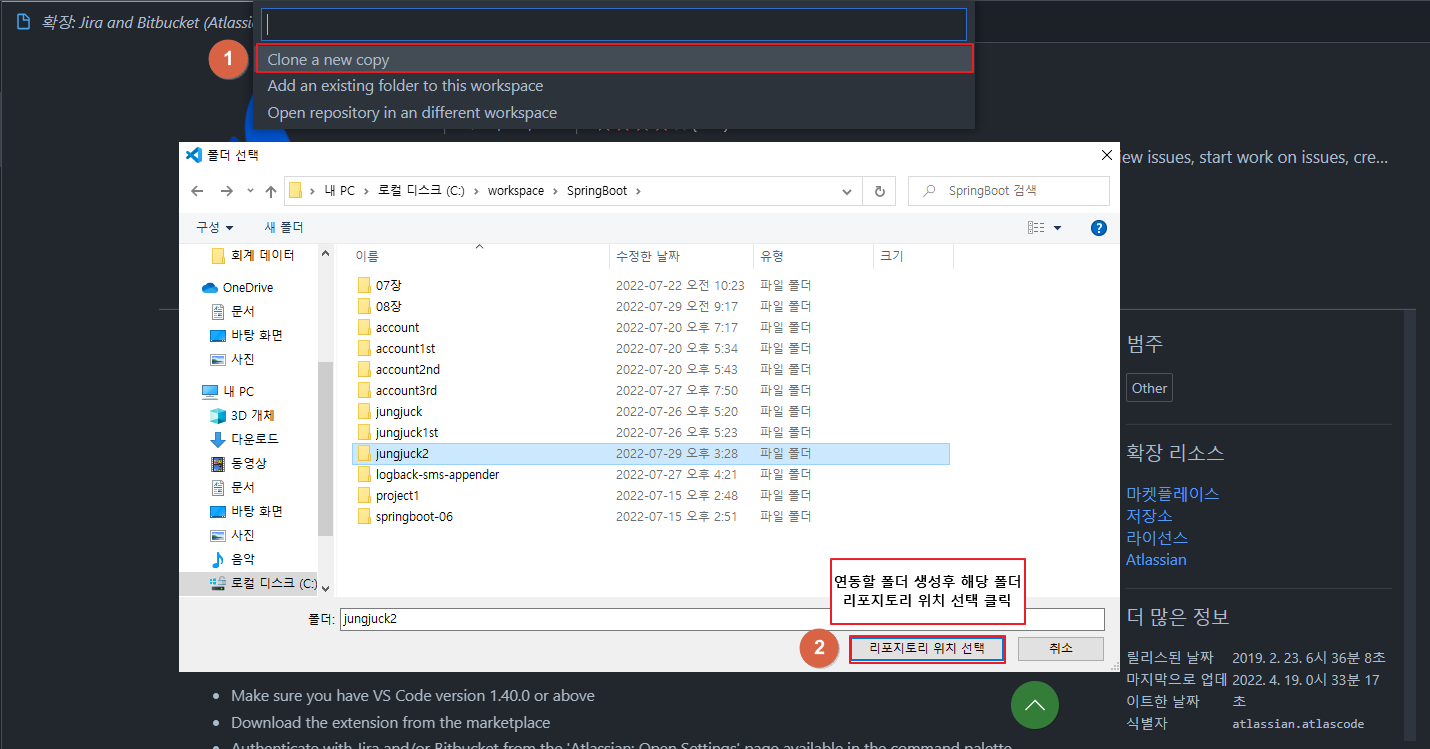
Task: Click the '폴더:' name input field
Action: point(722,619)
